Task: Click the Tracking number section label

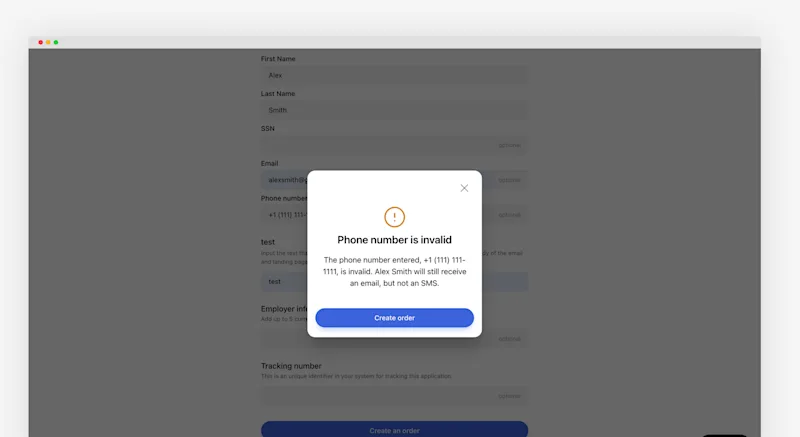Action: point(291,366)
